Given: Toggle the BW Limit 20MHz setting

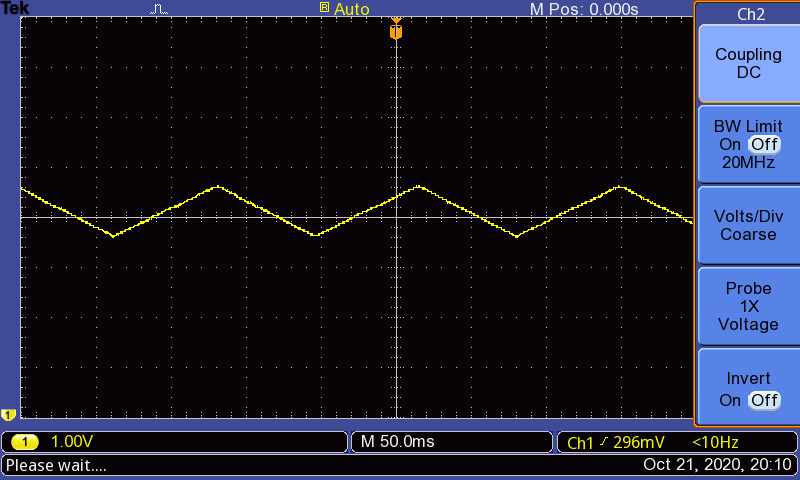Looking at the screenshot, I should [748, 144].
